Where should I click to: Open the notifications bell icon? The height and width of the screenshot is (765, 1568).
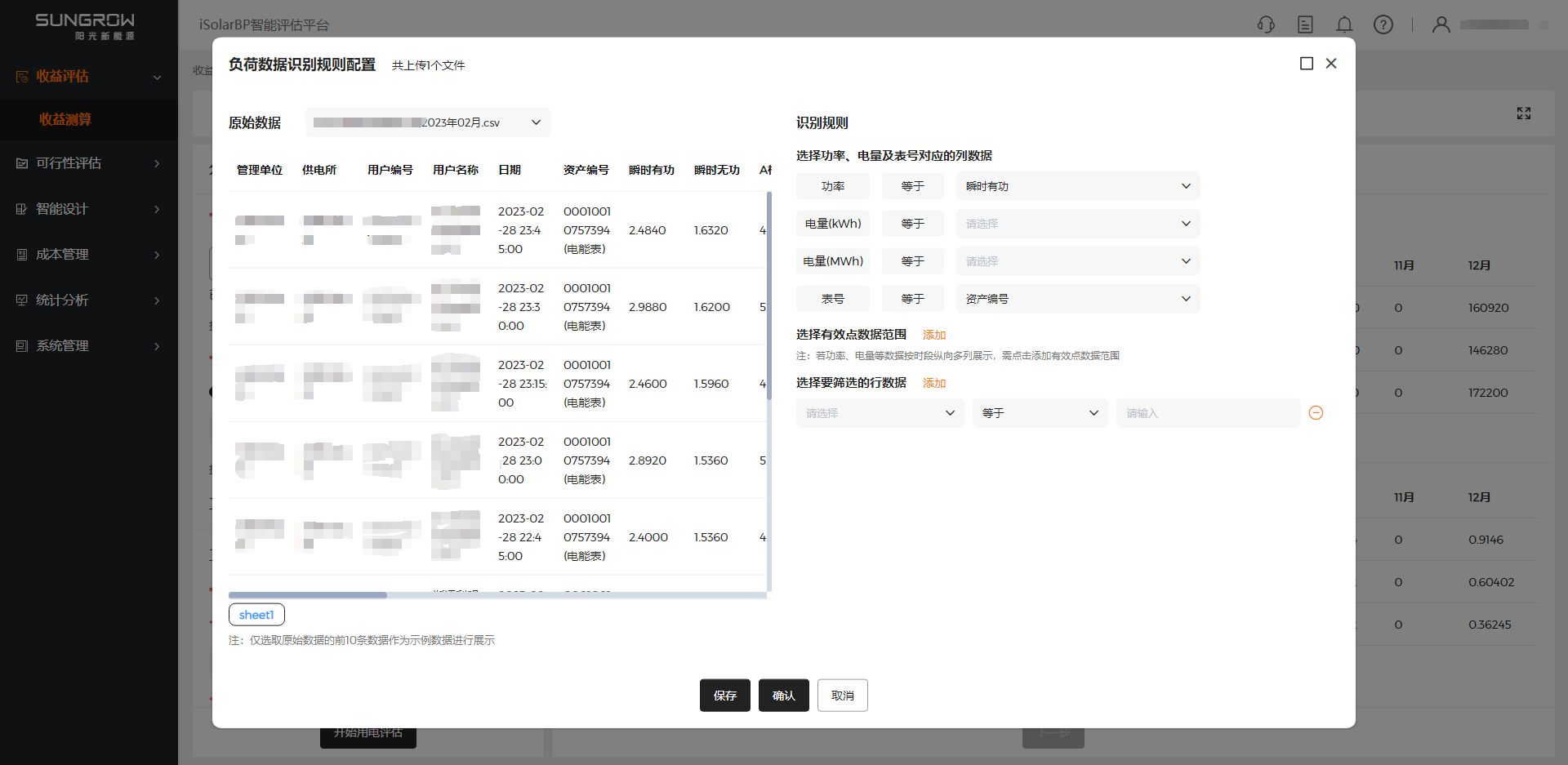(x=1344, y=24)
